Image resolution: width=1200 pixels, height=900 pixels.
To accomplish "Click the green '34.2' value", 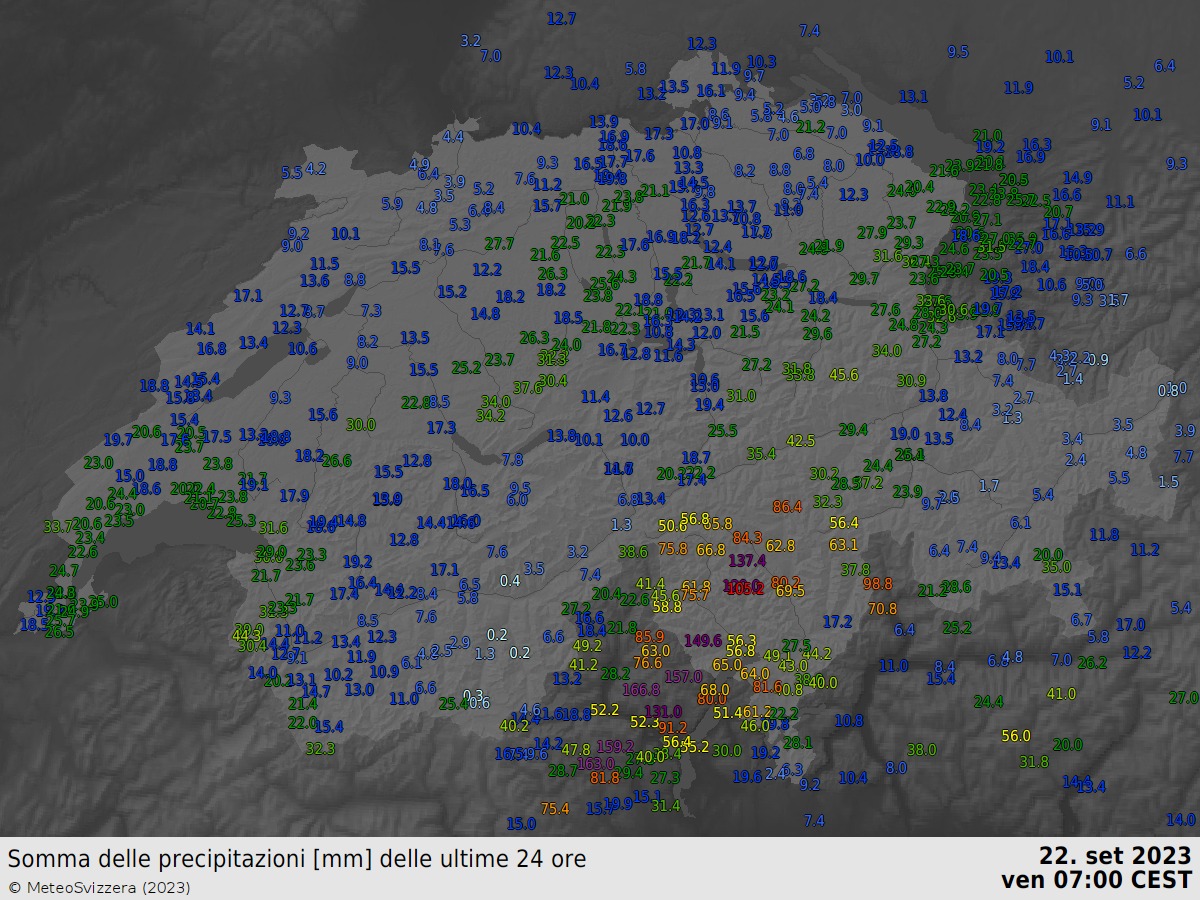I will [x=491, y=415].
